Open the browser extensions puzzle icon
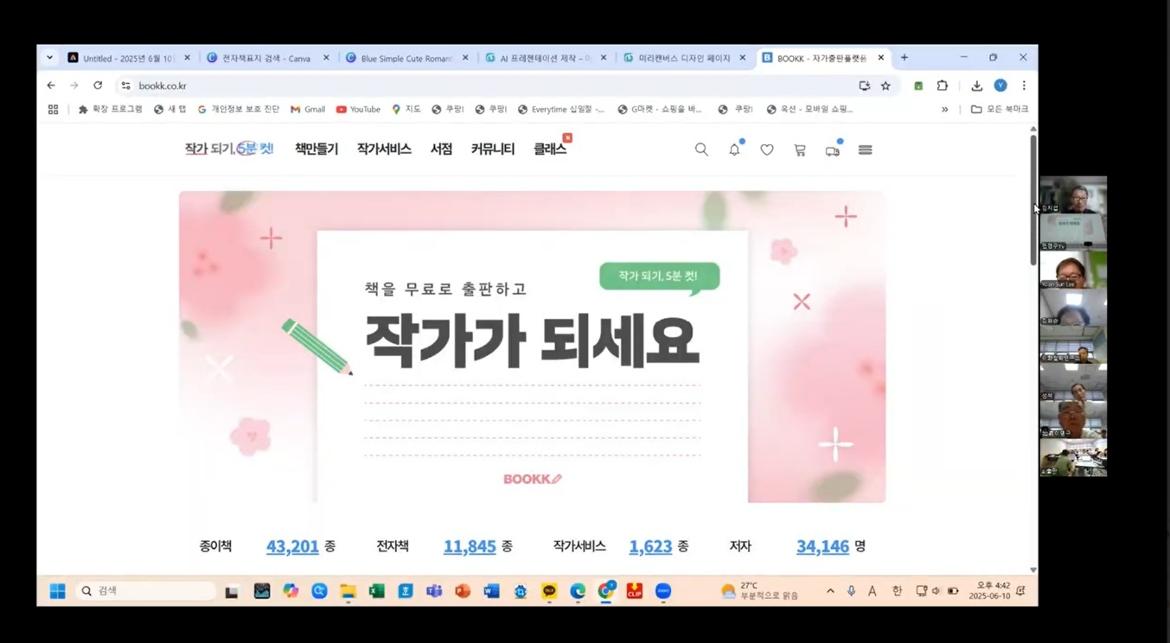1170x643 pixels. 942,86
